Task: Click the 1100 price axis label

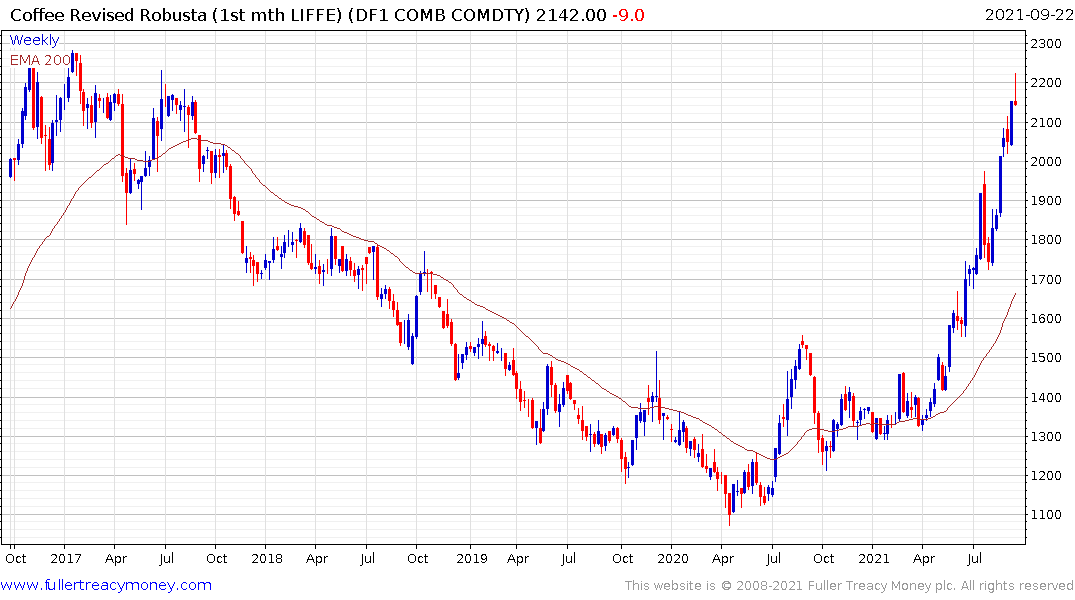Action: coord(1046,515)
